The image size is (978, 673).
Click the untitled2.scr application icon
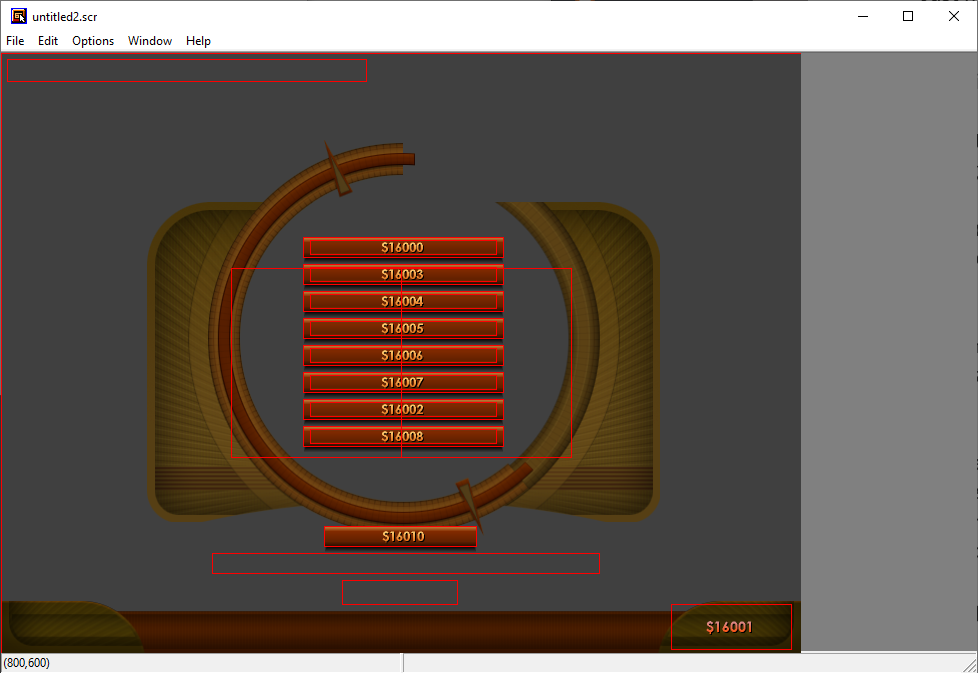19,16
